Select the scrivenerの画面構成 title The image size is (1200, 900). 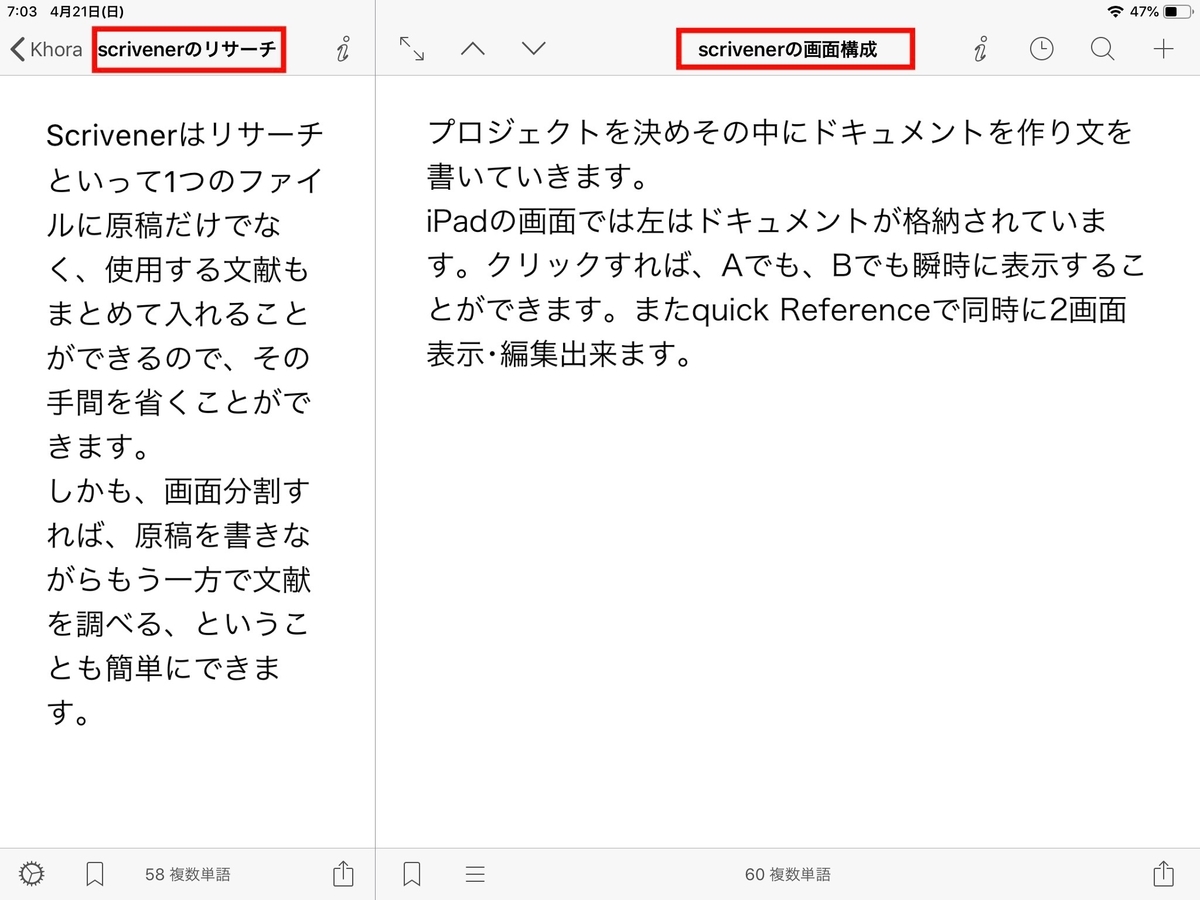pos(795,47)
